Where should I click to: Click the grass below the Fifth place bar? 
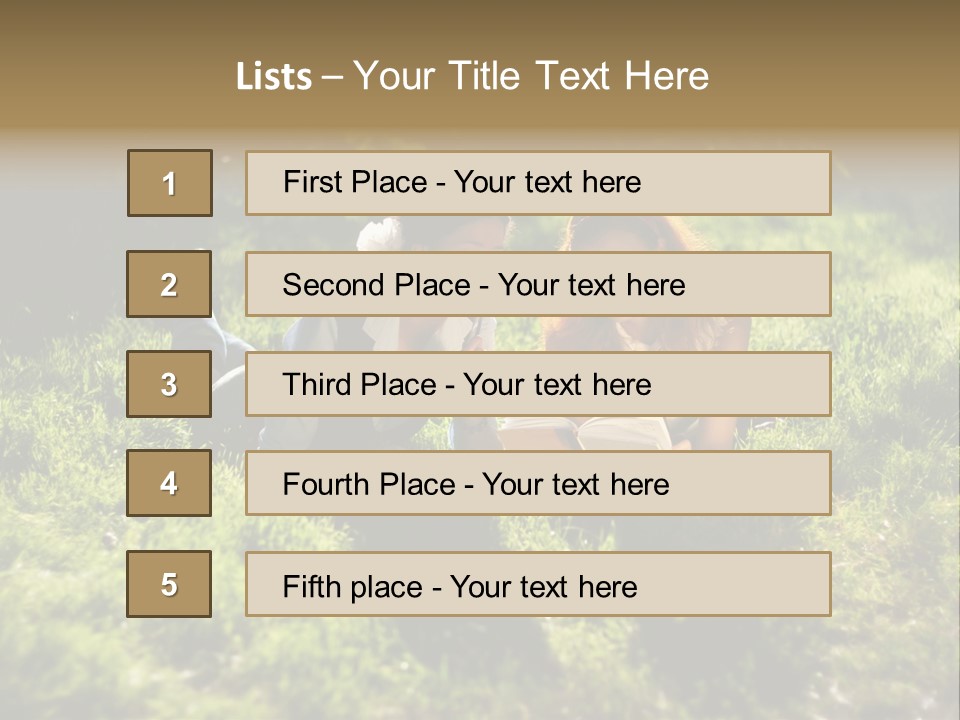click(539, 667)
